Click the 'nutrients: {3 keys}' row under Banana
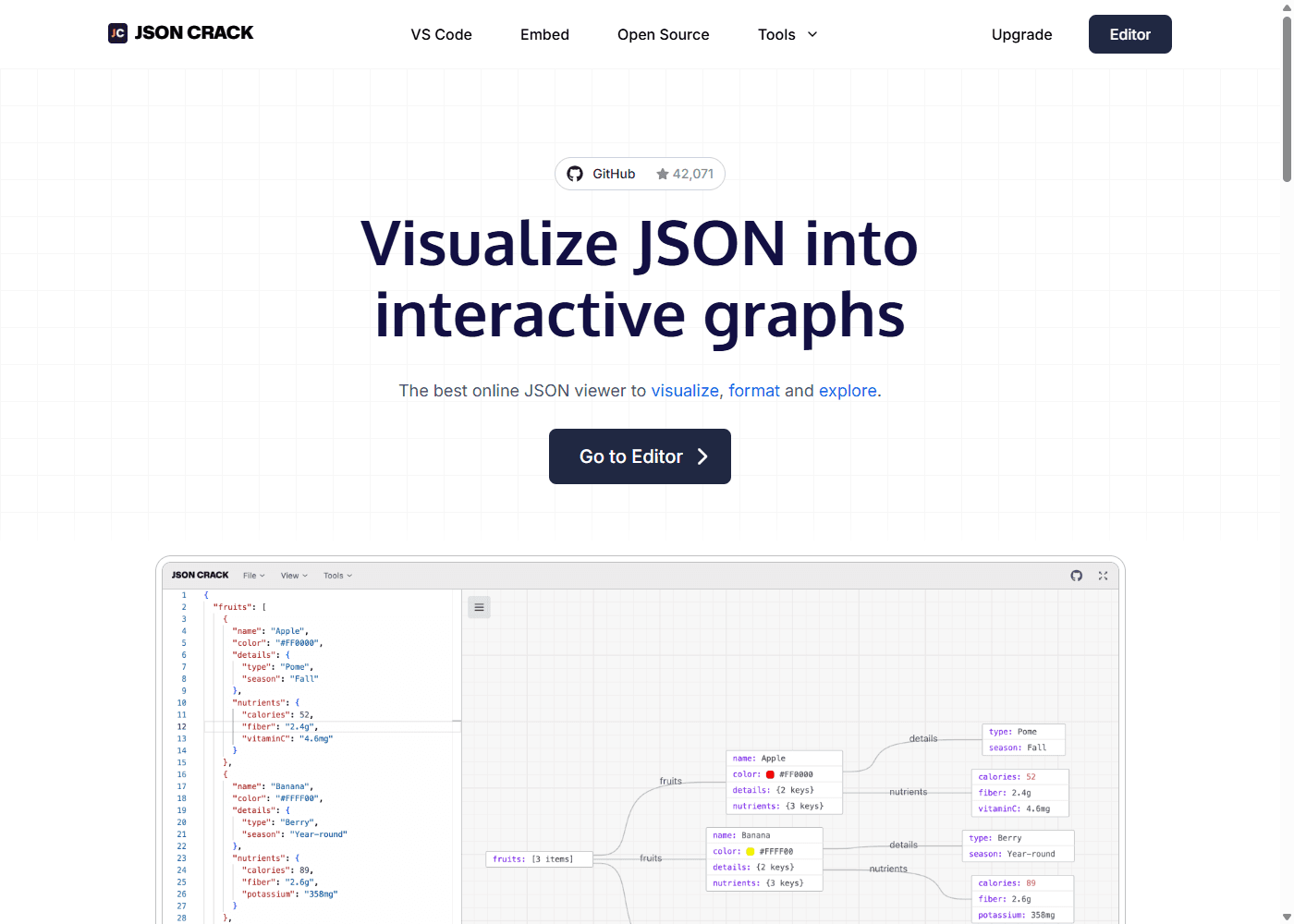 764,883
